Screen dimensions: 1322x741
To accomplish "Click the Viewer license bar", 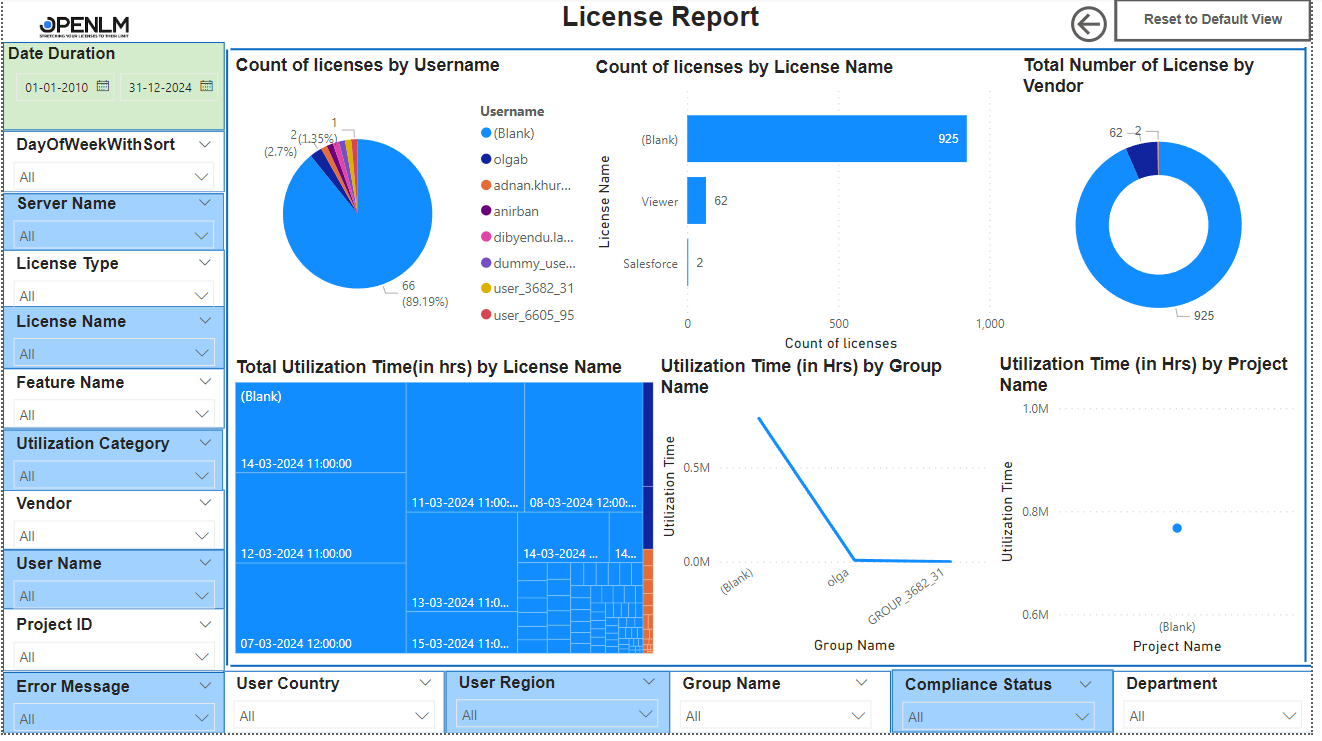I will pyautogui.click(x=696, y=201).
